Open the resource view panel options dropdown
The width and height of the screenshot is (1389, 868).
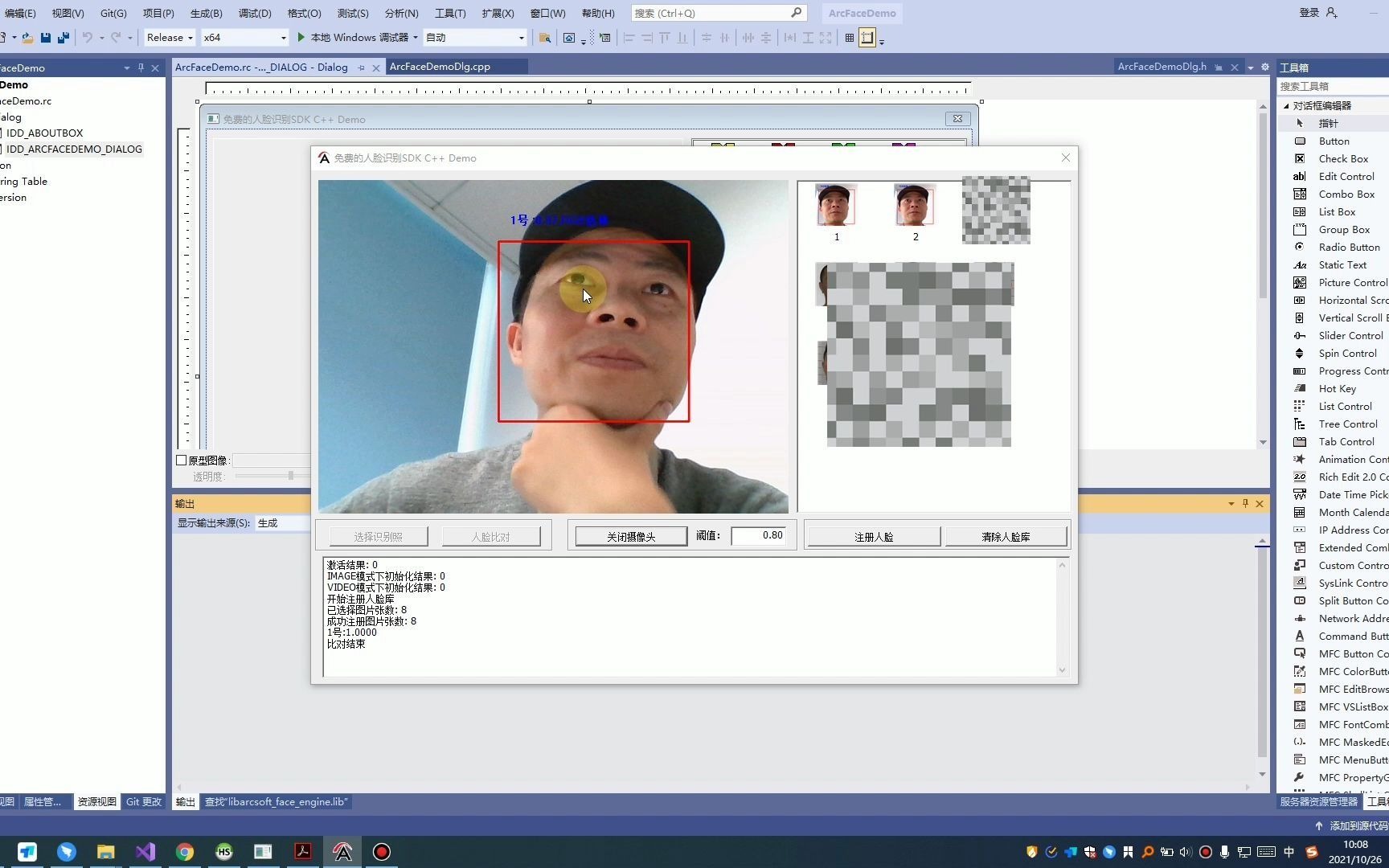coord(126,68)
